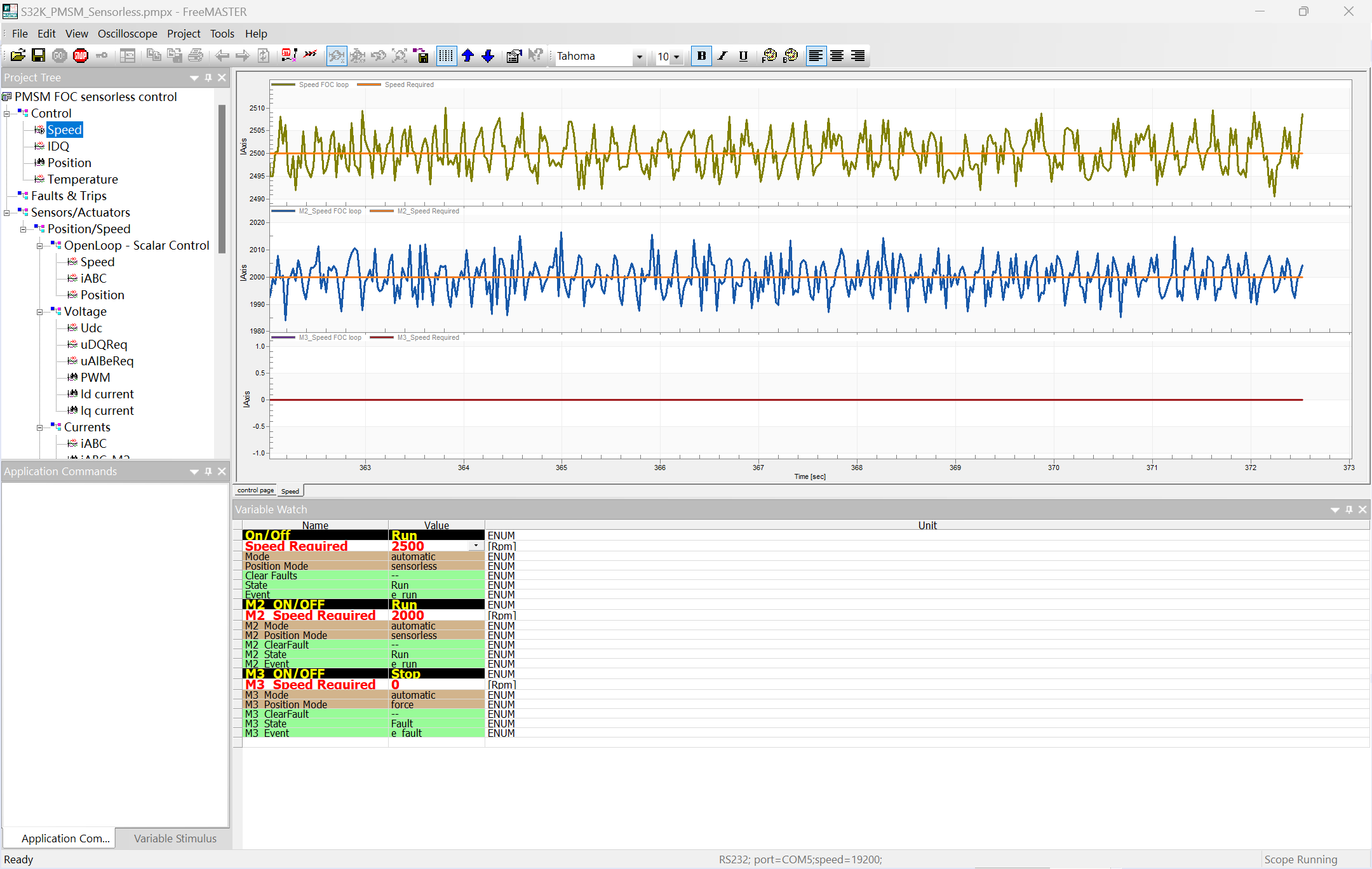The width and height of the screenshot is (1372, 869).
Task: Open the Oscilloscope menu
Action: click(x=127, y=34)
